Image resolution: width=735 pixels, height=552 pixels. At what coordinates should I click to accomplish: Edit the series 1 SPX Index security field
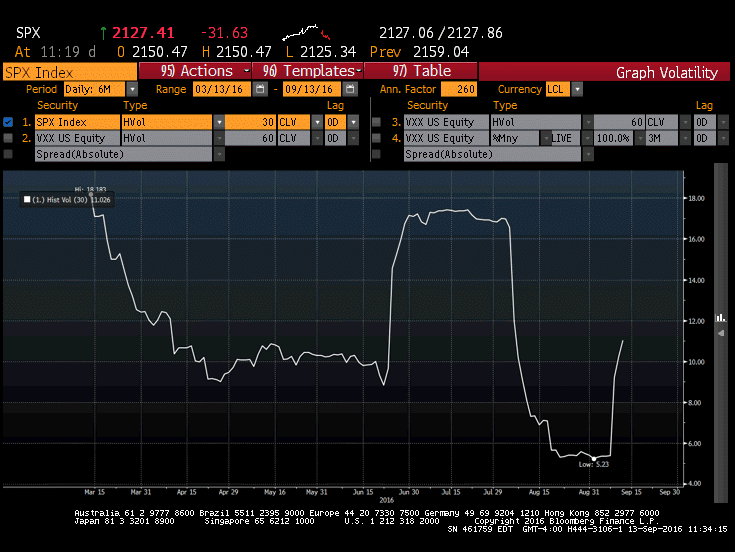tap(77, 122)
